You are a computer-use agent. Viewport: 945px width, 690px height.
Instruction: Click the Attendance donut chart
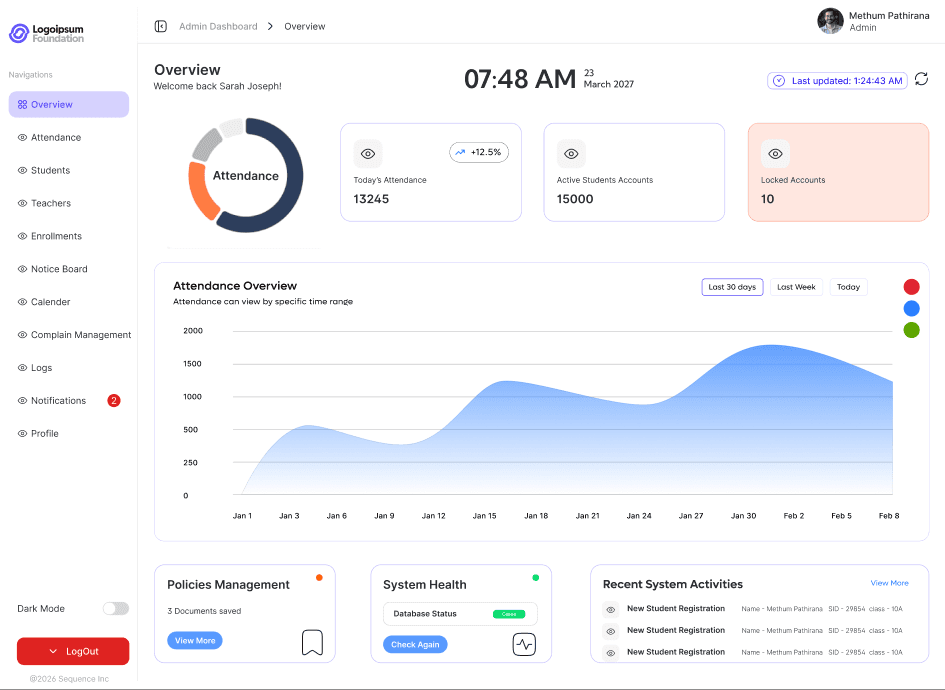pyautogui.click(x=245, y=175)
